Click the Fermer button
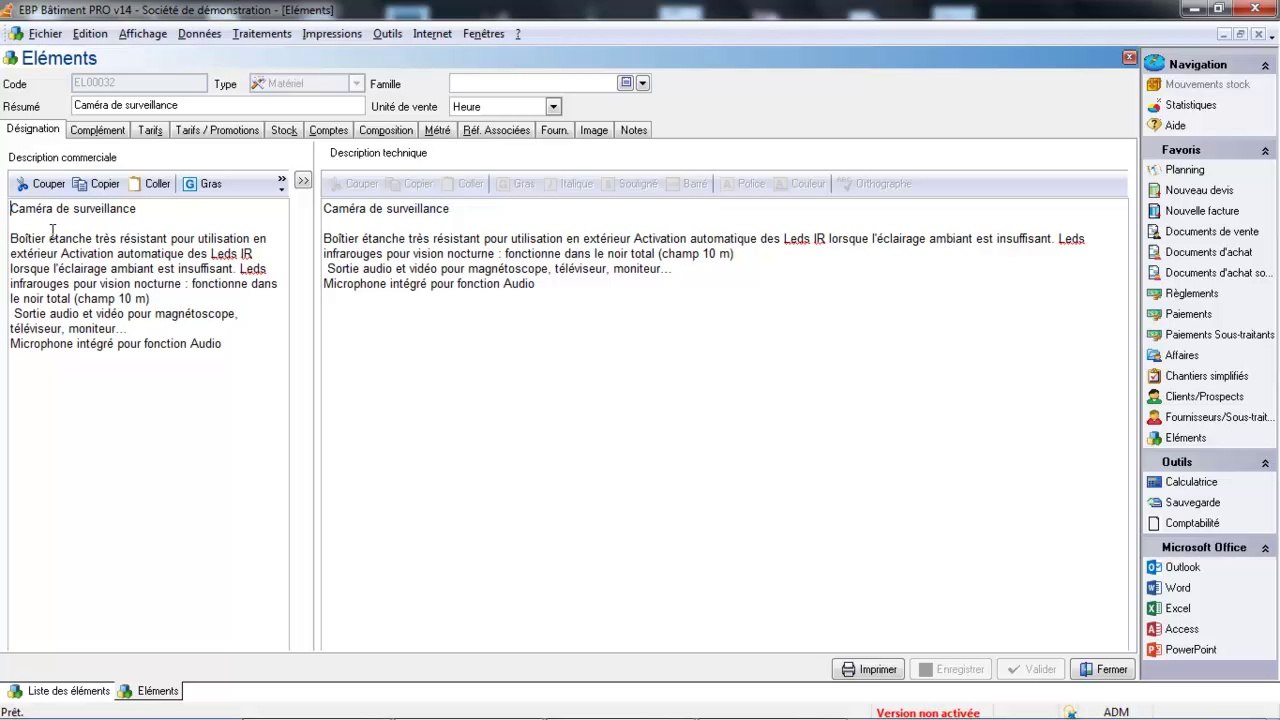 (x=1103, y=670)
